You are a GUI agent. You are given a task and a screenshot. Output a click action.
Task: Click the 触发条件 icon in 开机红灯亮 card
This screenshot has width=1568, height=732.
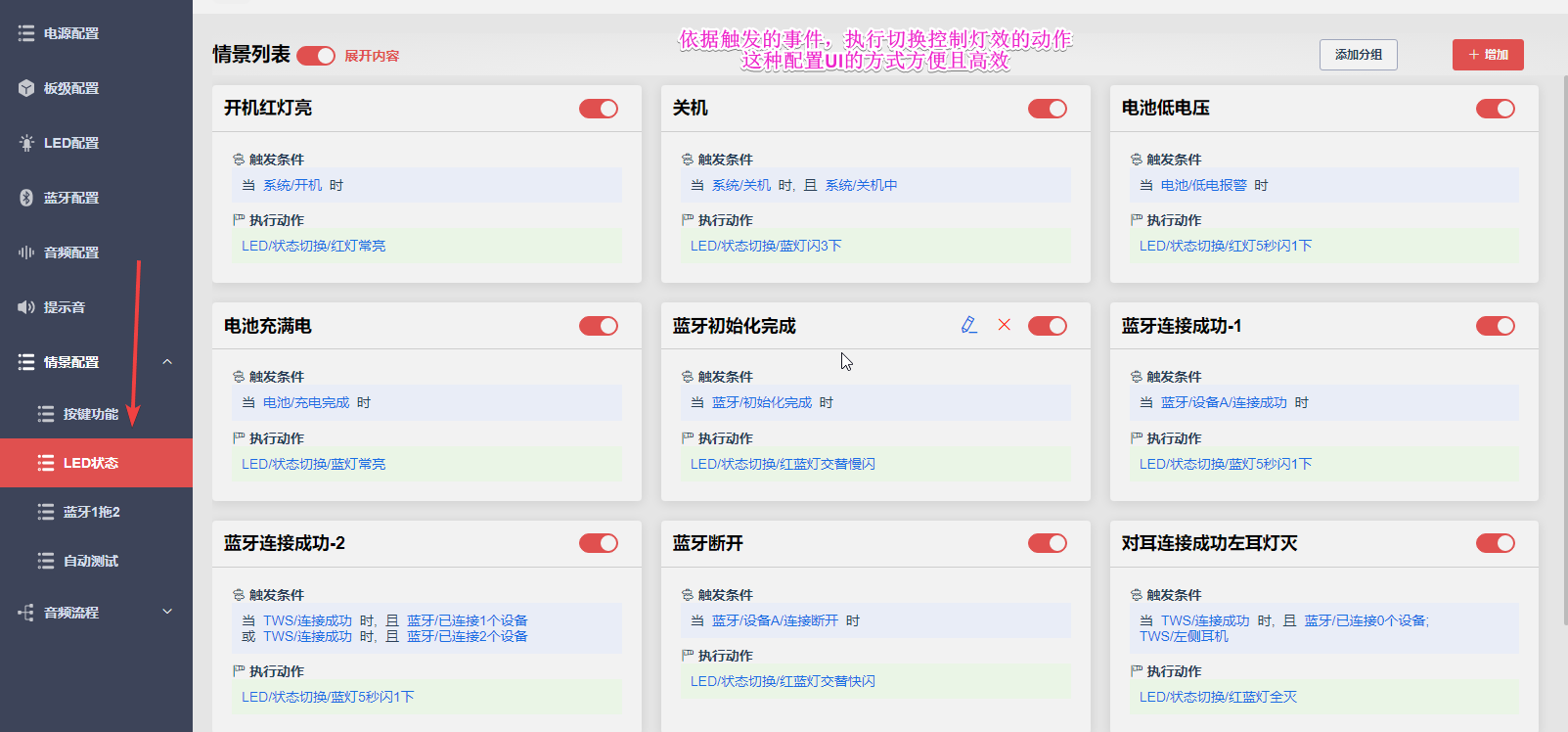[x=239, y=160]
